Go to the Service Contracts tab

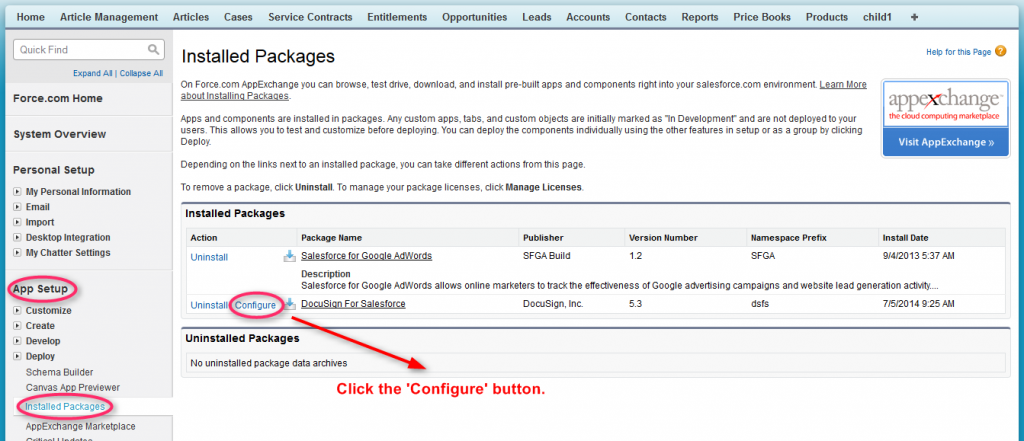coord(310,18)
